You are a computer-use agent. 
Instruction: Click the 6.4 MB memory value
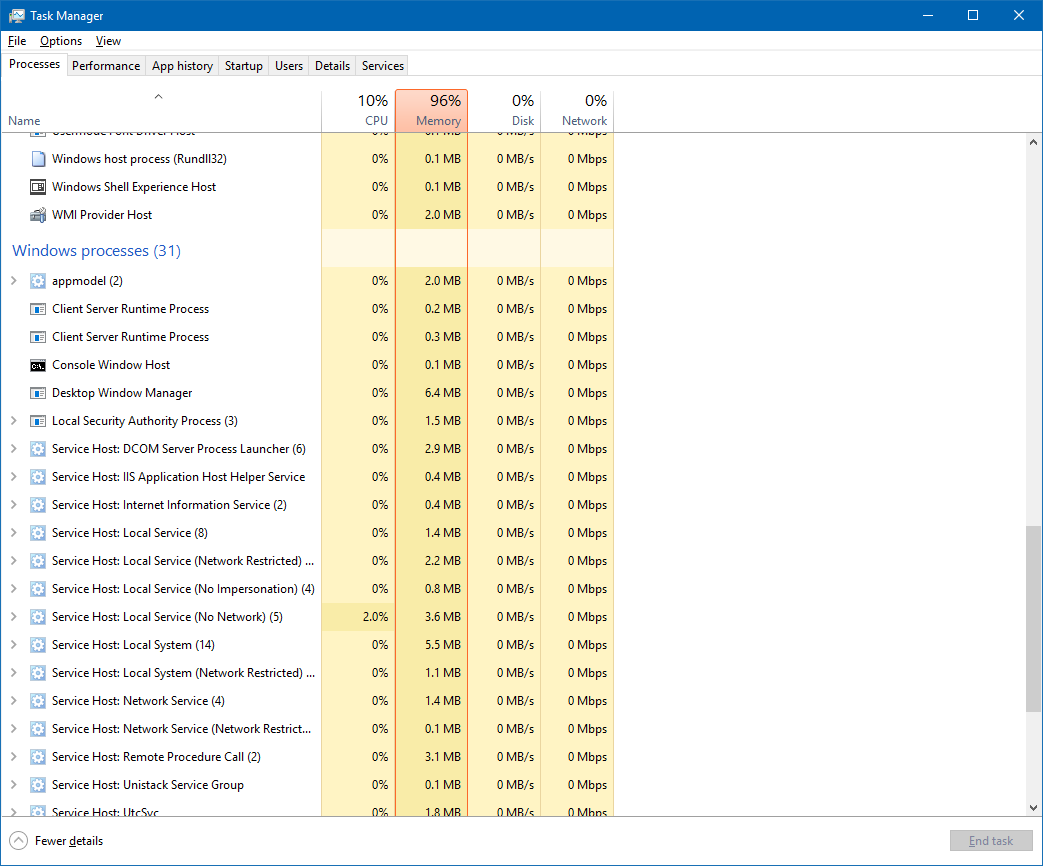point(443,393)
